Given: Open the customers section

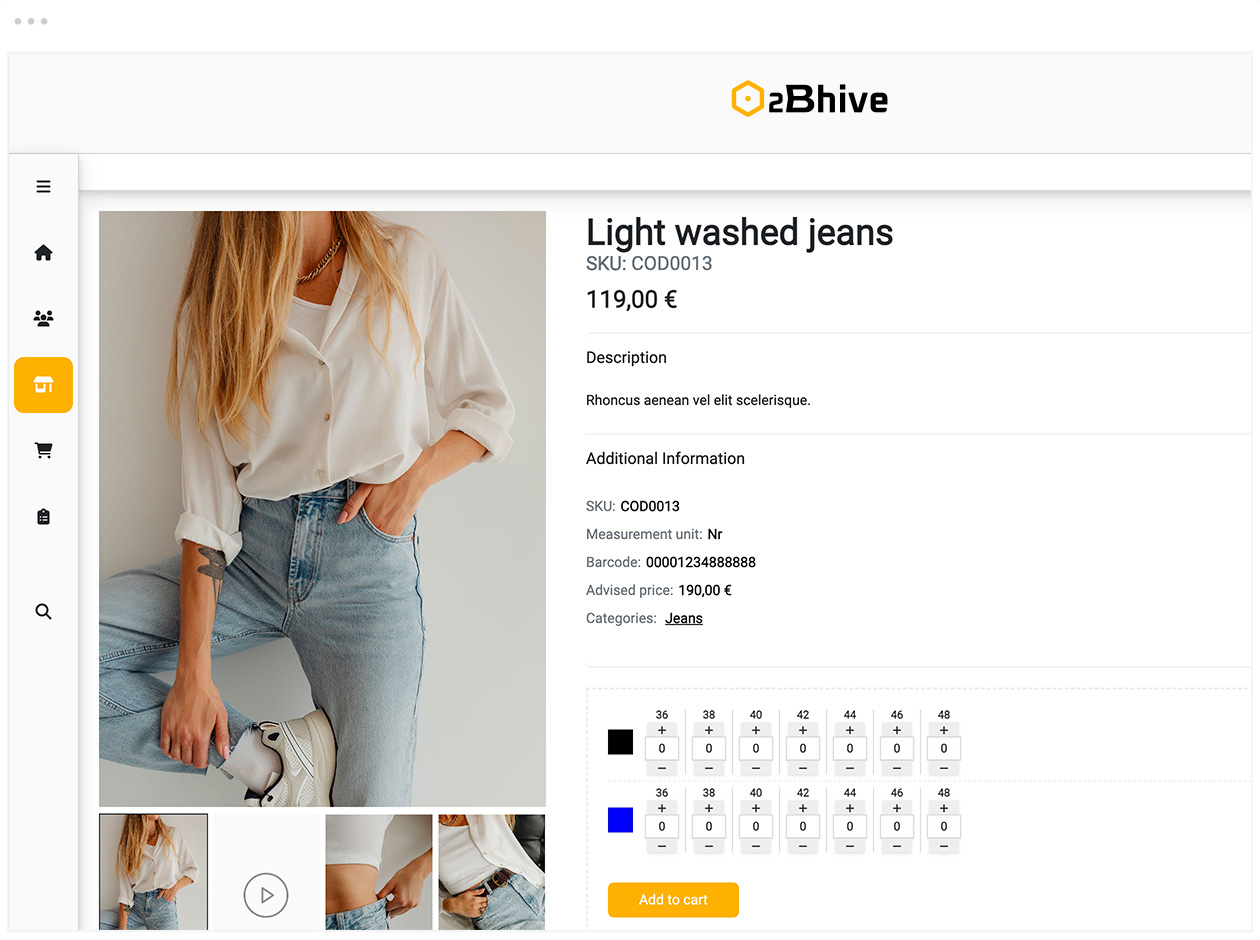Looking at the screenshot, I should point(43,318).
